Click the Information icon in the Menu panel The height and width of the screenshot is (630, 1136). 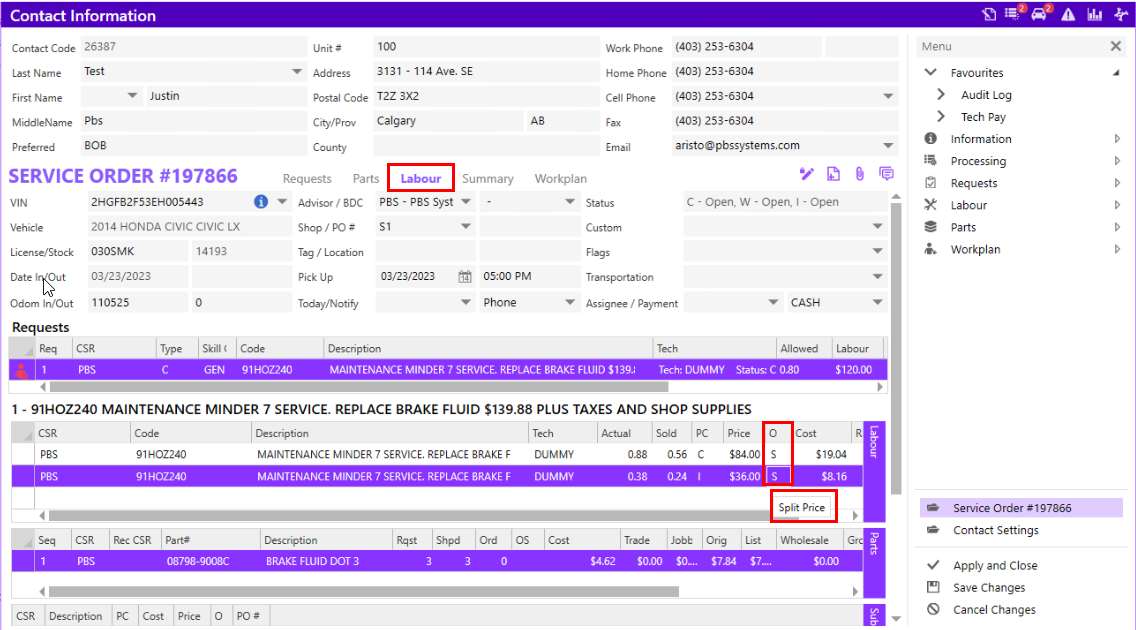(931, 138)
